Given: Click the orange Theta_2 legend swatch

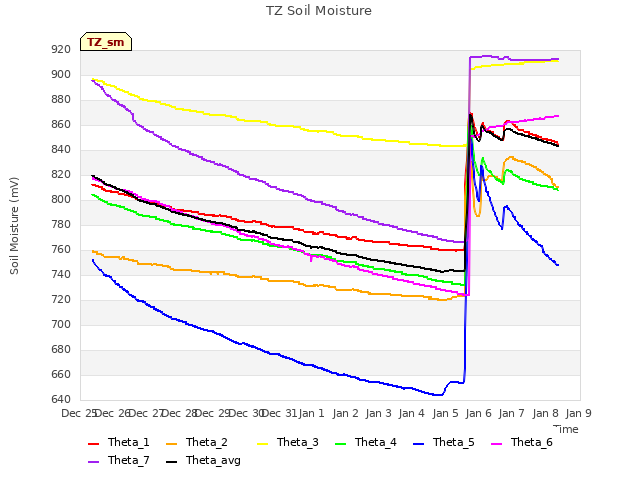Looking at the screenshot, I should click(172, 444).
